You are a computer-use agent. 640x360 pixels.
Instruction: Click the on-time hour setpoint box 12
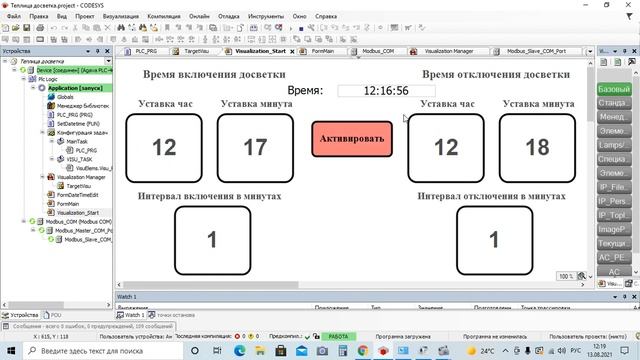point(164,148)
